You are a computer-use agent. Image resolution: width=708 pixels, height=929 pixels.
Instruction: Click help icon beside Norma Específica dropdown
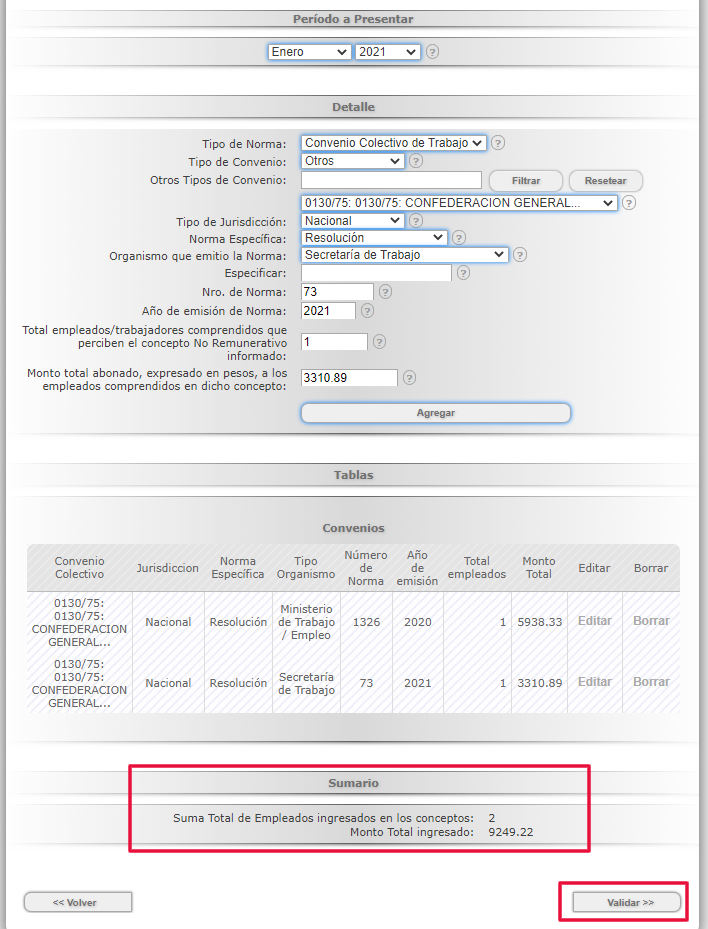[x=459, y=238]
